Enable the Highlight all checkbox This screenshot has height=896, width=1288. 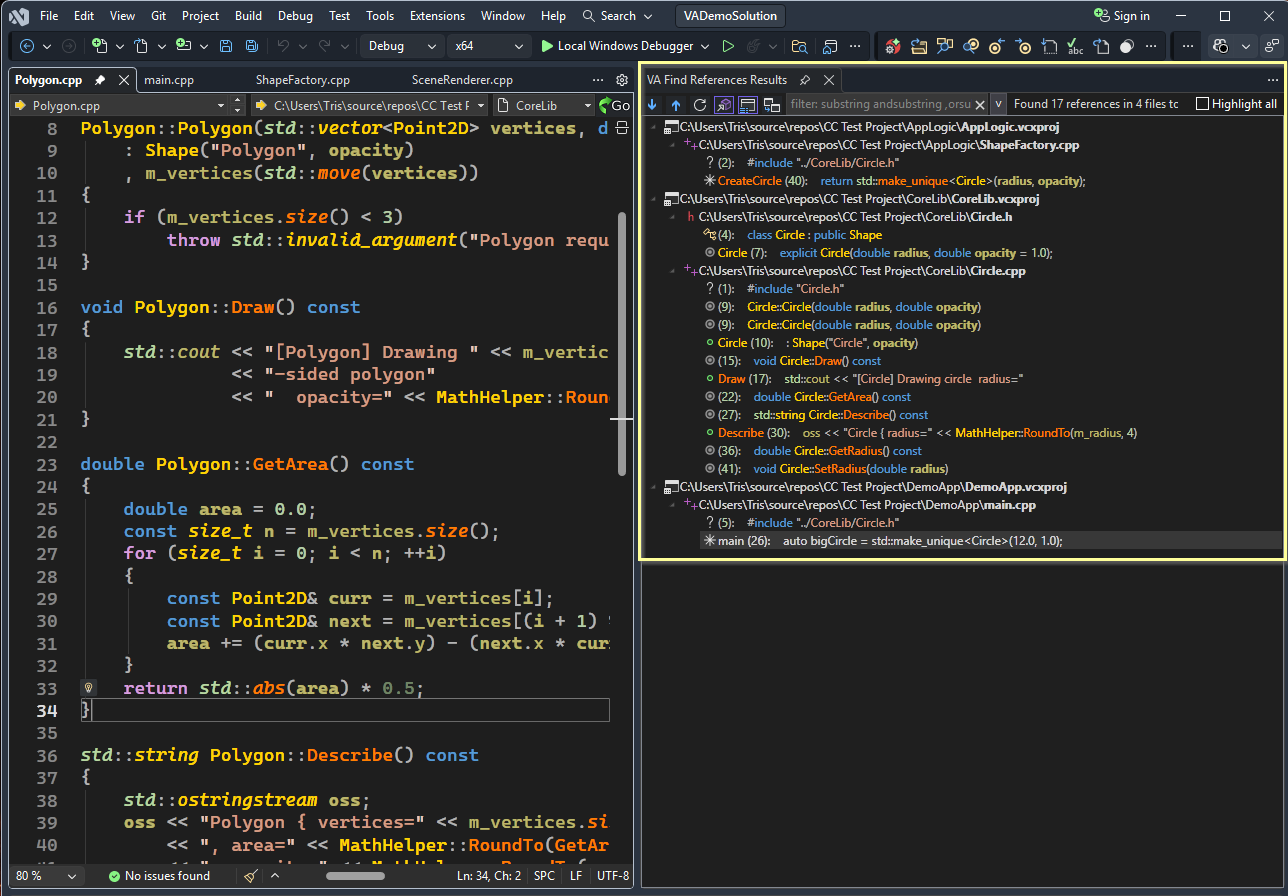(1203, 104)
